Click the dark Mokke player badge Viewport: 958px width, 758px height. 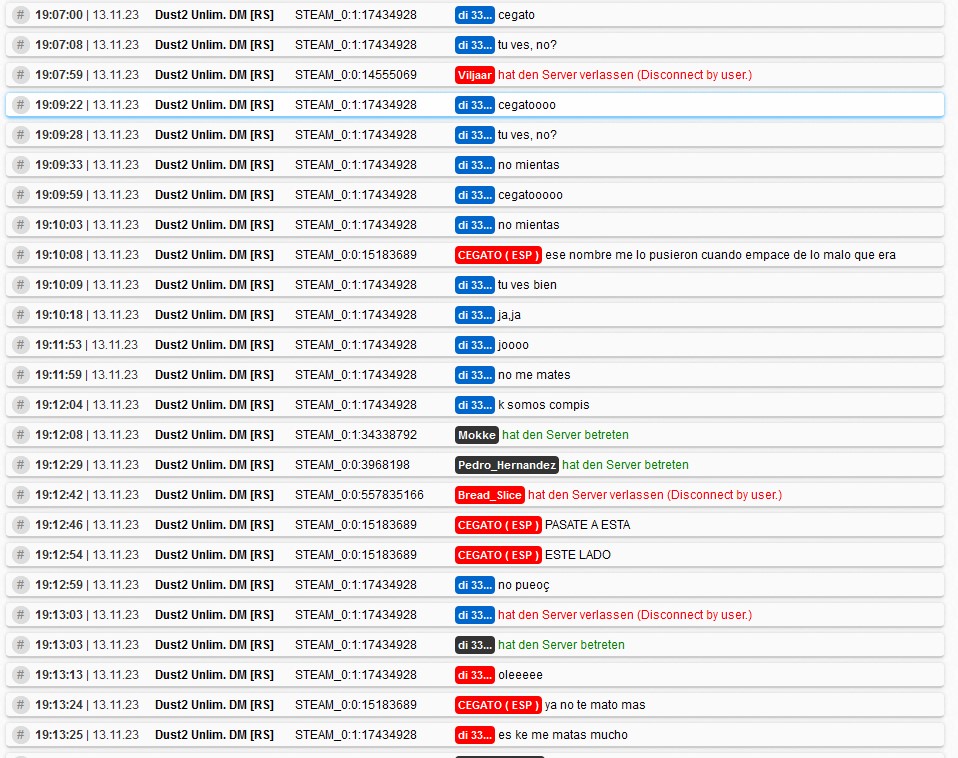[477, 435]
